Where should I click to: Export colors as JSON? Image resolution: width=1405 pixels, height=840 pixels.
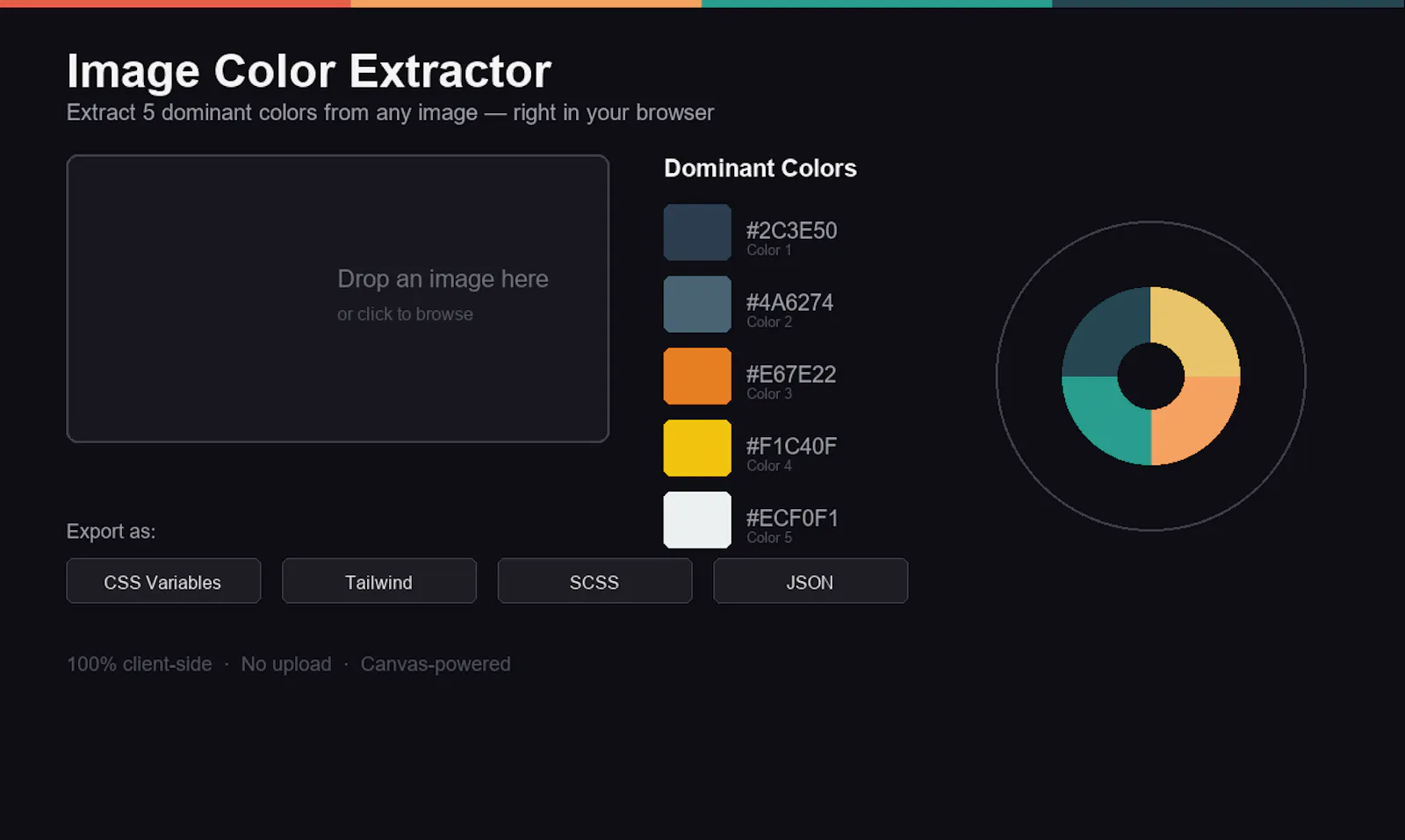coord(811,581)
